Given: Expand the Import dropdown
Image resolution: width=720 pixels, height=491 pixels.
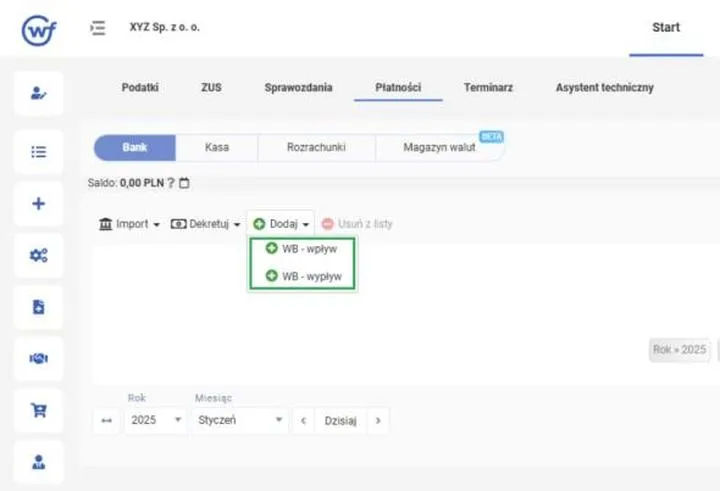Looking at the screenshot, I should tap(130, 224).
